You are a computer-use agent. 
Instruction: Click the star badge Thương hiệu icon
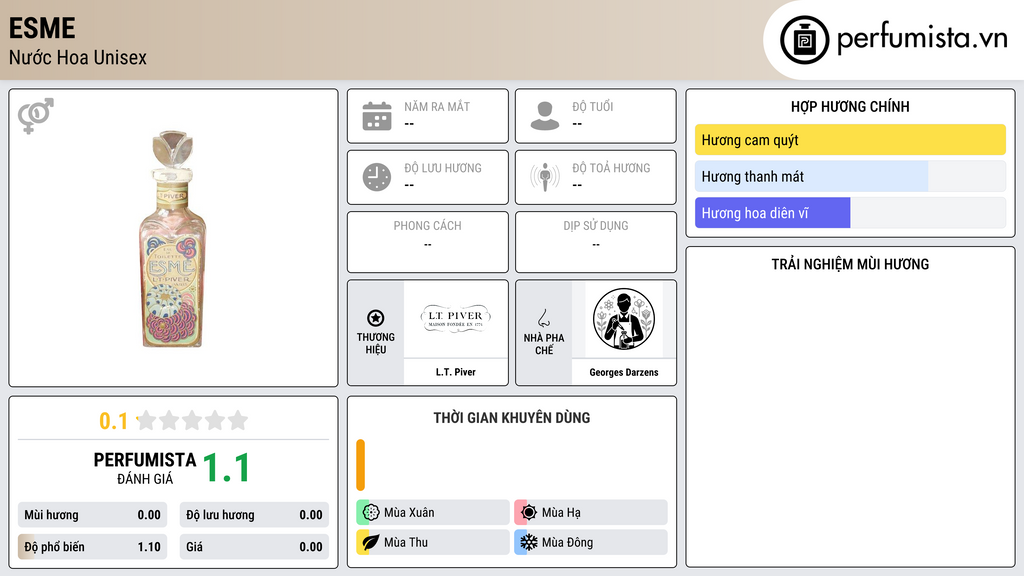[x=376, y=318]
